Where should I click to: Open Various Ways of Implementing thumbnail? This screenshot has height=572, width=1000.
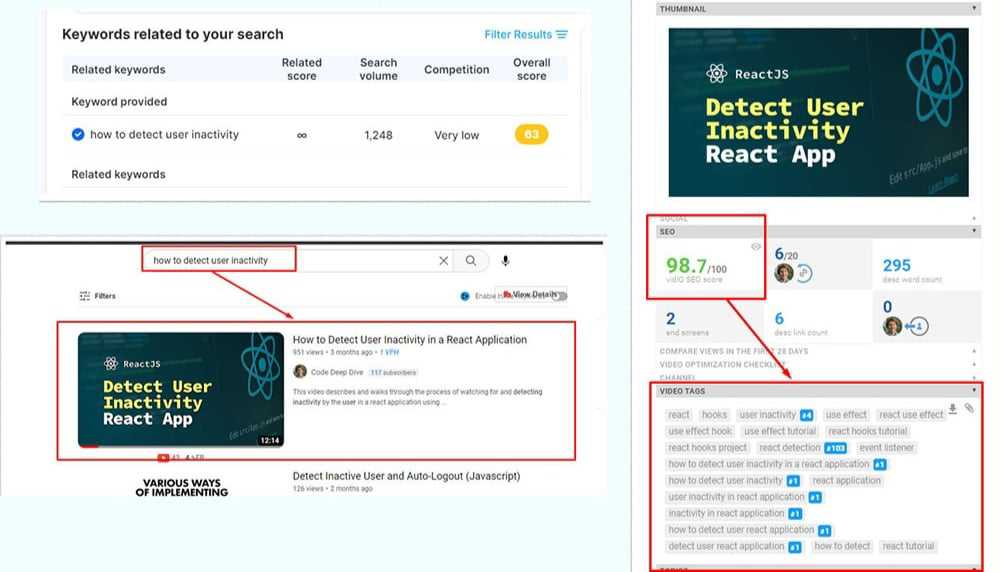[181, 487]
